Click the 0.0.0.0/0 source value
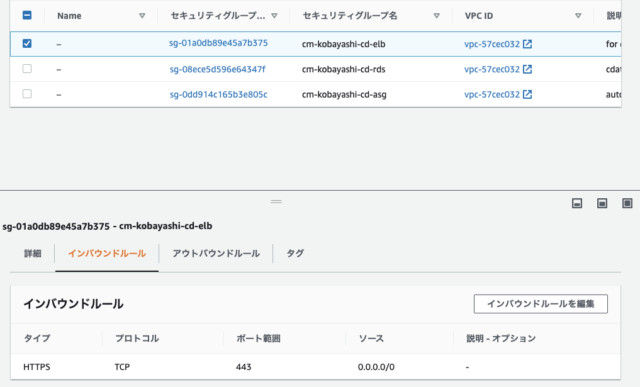 tap(376, 367)
